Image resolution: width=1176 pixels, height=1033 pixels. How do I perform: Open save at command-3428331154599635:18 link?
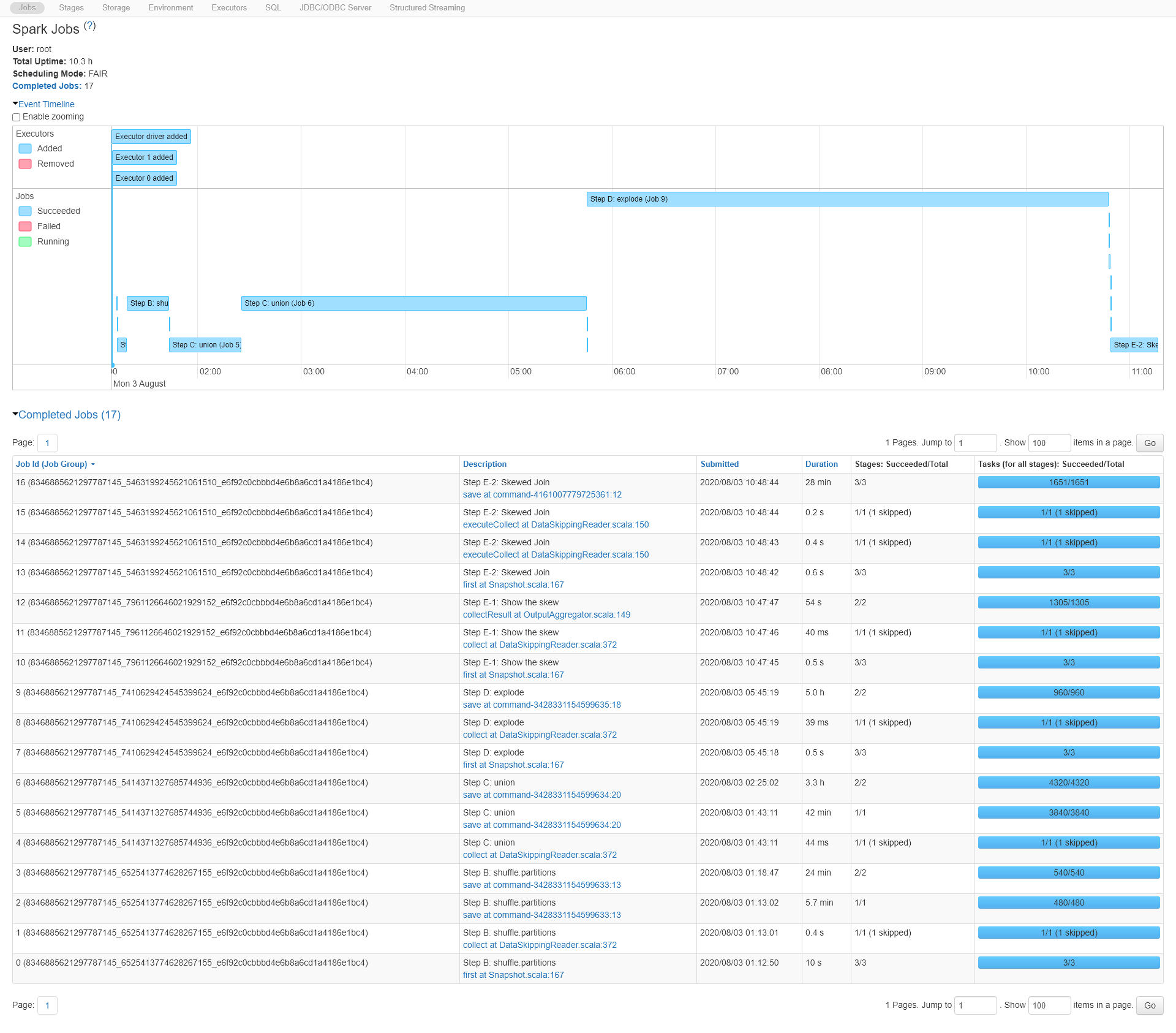(542, 705)
